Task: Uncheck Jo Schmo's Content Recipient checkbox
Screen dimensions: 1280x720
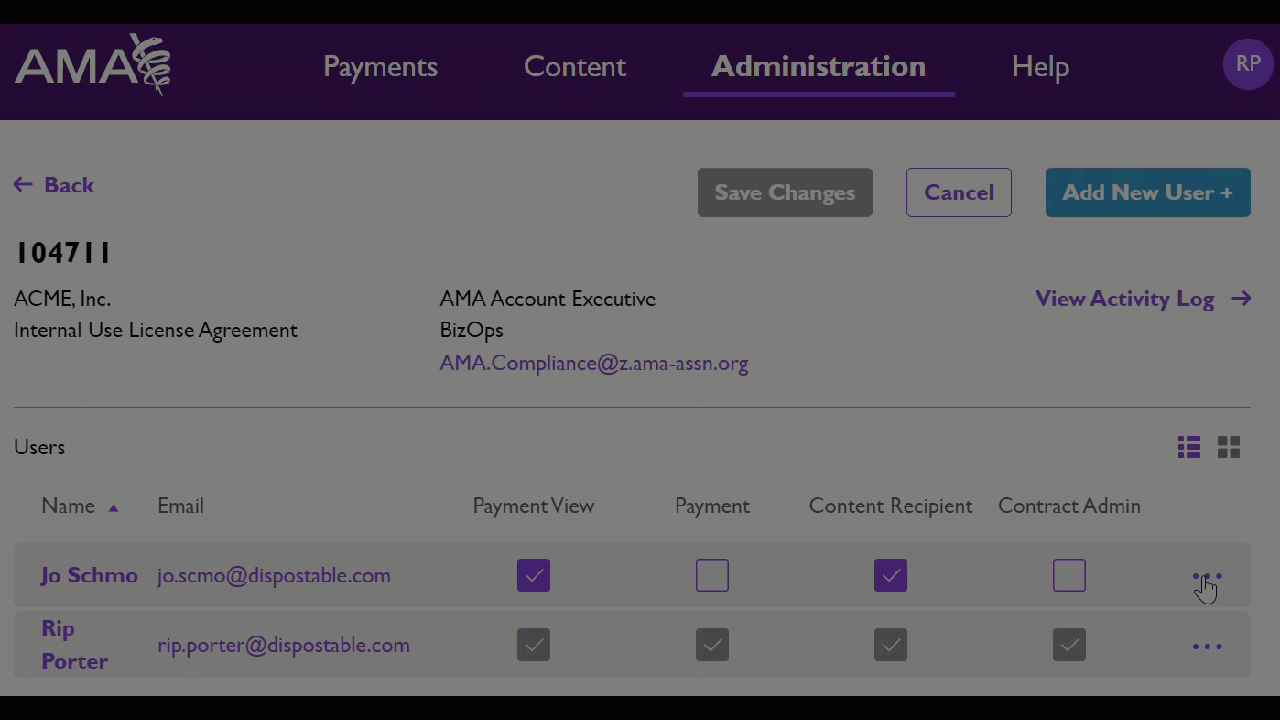Action: pyautogui.click(x=890, y=575)
